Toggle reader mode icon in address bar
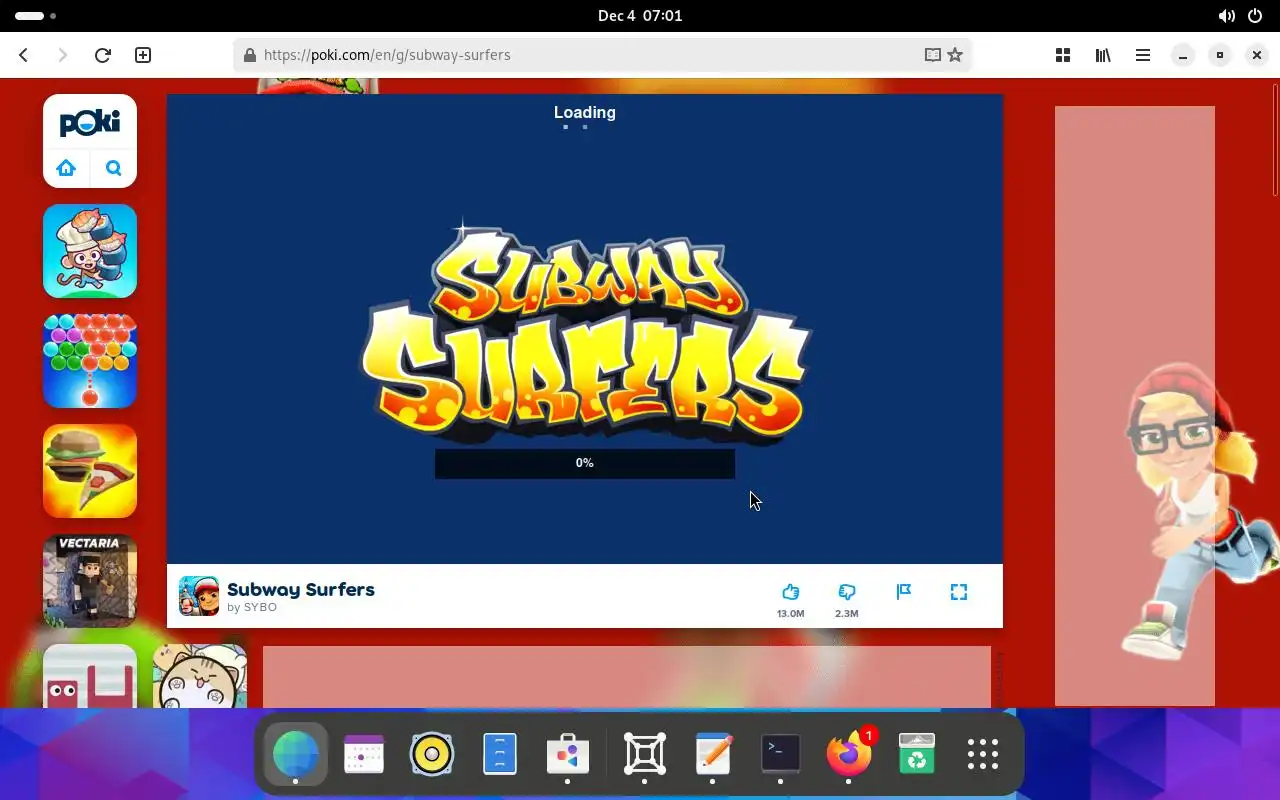Viewport: 1280px width, 800px height. [933, 55]
